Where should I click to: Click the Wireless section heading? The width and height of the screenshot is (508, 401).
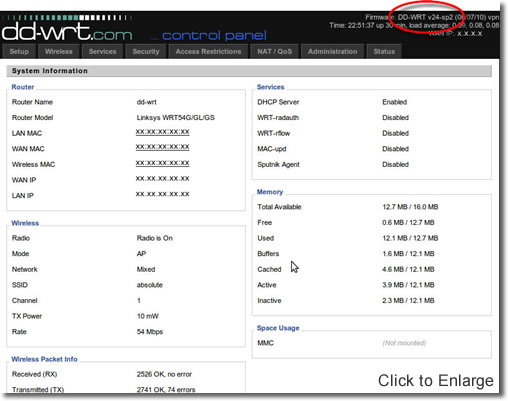25,223
